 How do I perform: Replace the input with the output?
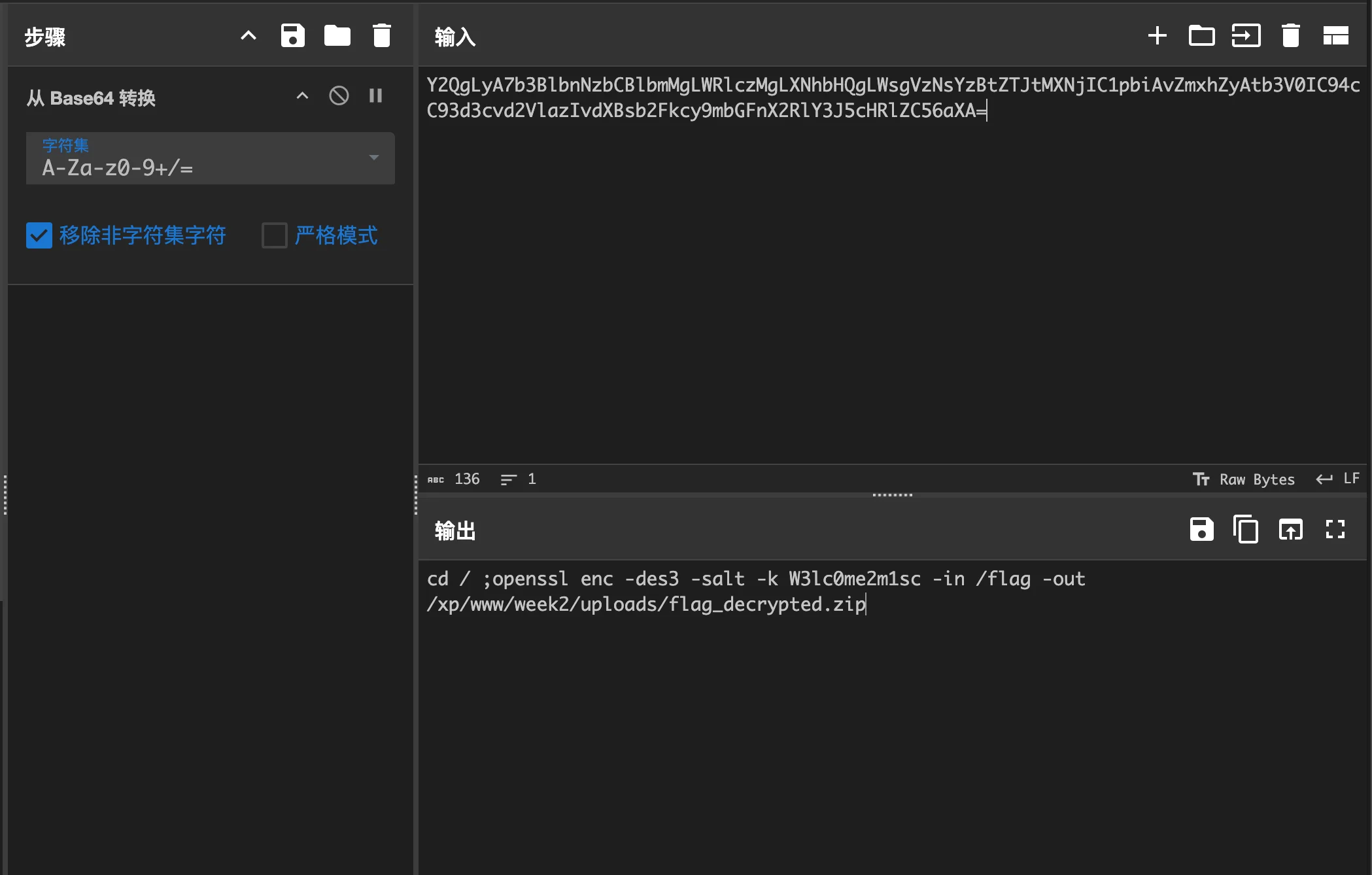click(x=1290, y=530)
